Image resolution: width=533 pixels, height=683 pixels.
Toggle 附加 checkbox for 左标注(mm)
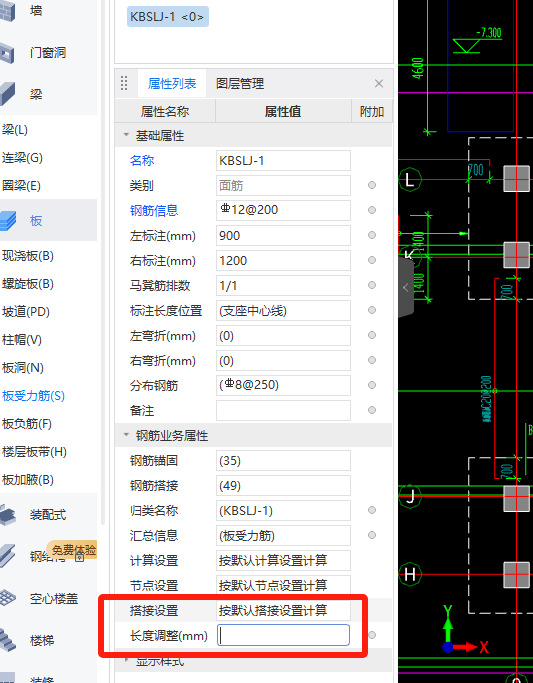click(x=371, y=235)
